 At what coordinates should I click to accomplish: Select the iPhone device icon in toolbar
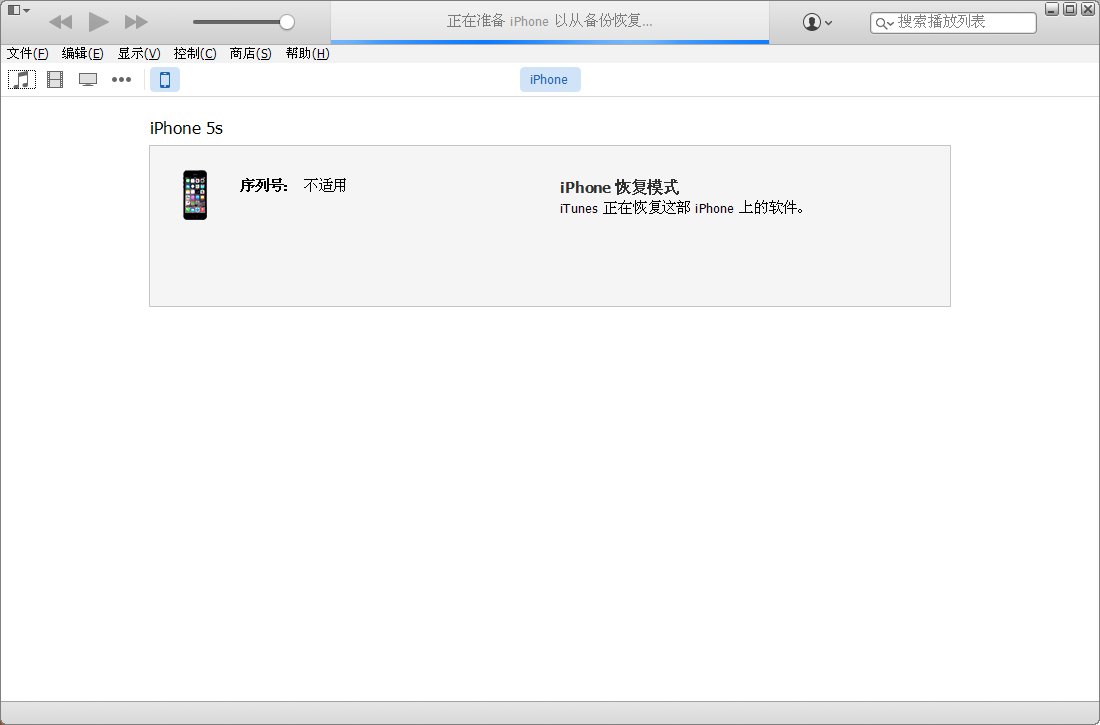[x=165, y=80]
